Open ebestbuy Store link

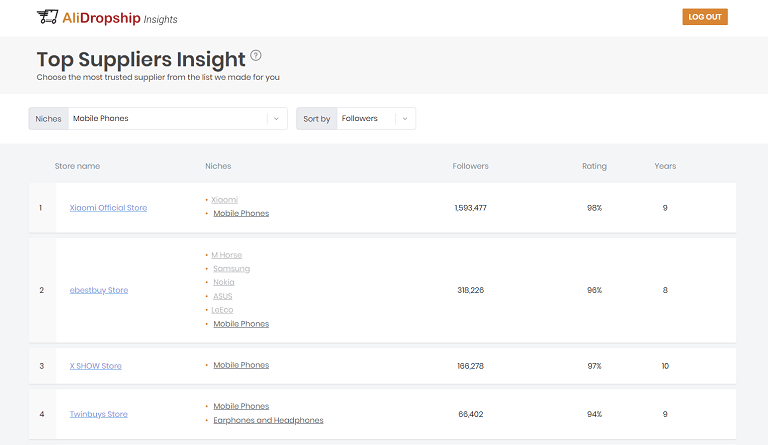click(98, 290)
